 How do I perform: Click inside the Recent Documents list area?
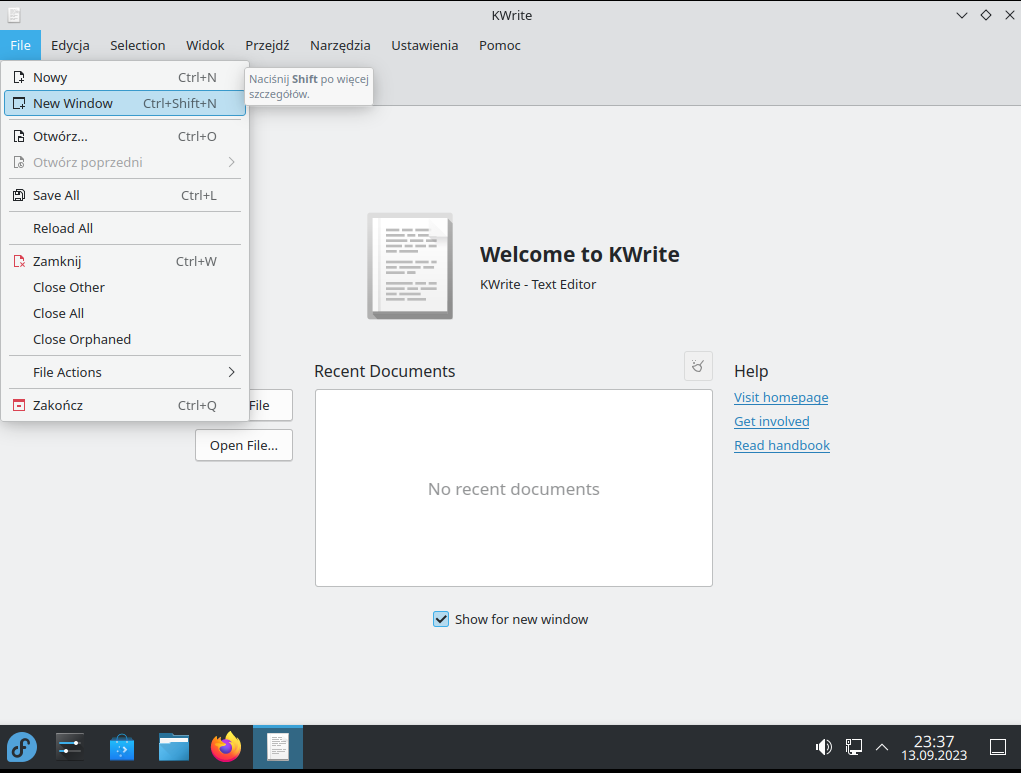click(x=514, y=488)
